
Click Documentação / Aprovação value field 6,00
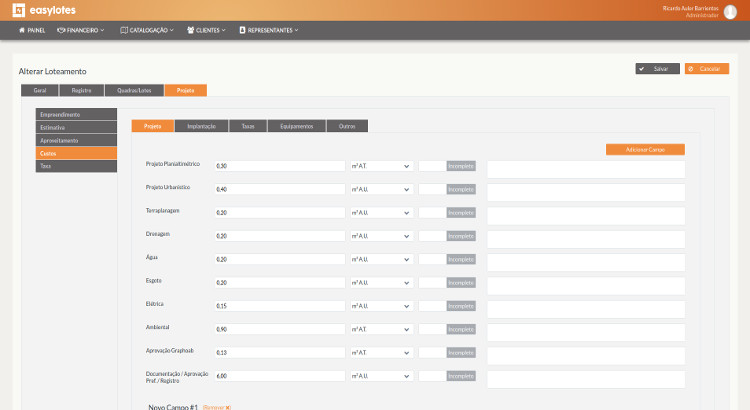pyautogui.click(x=280, y=376)
